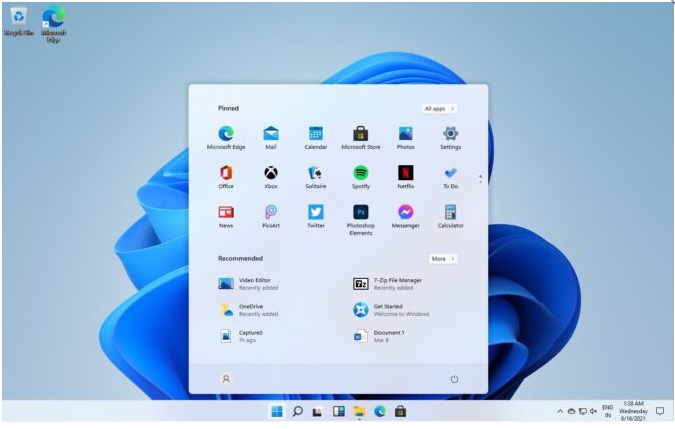Open the News app
675x429 pixels.
point(226,216)
